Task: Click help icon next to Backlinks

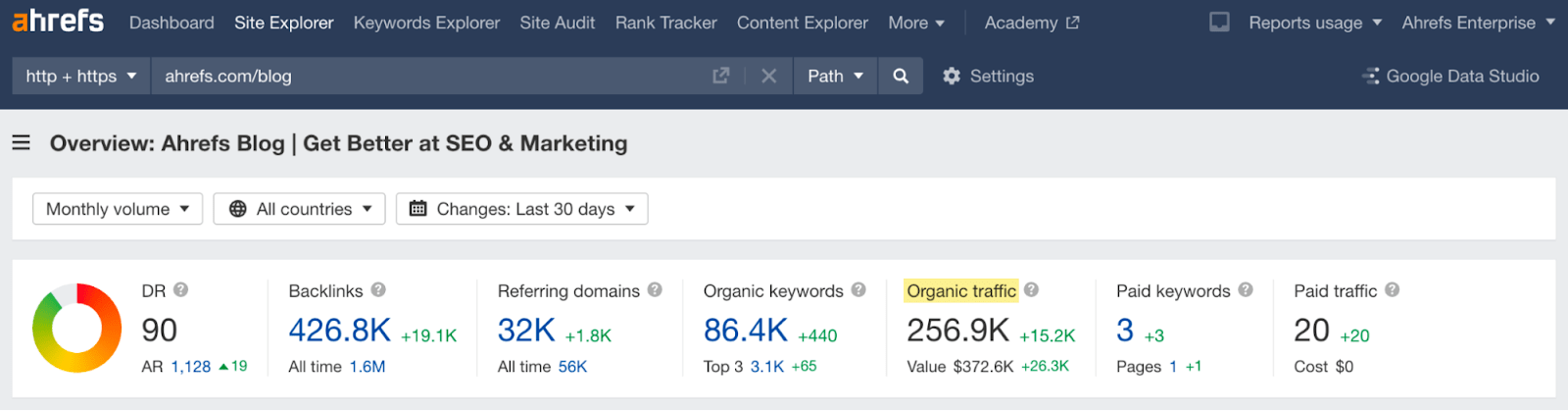Action: 378,290
